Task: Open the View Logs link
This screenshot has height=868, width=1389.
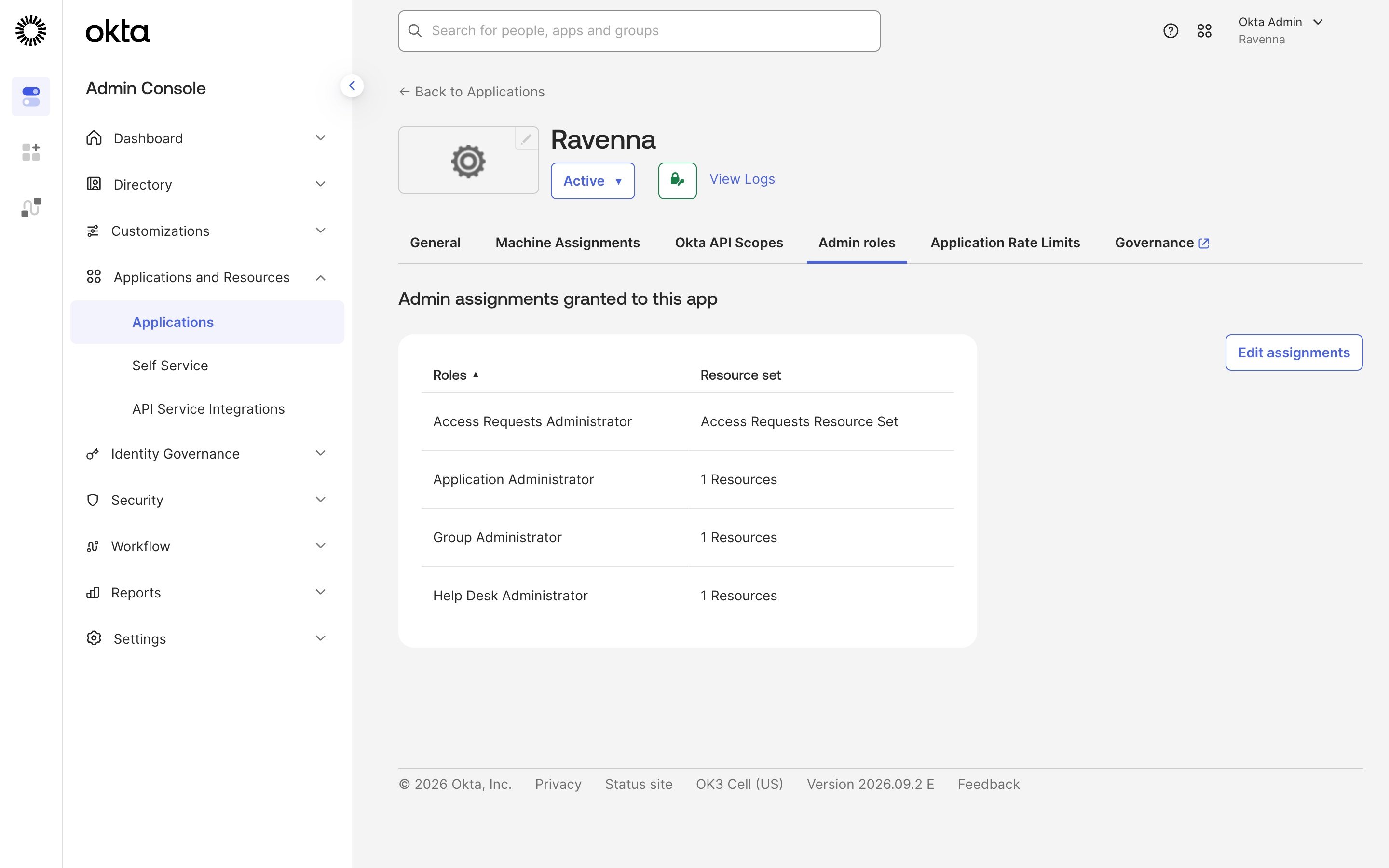Action: 742,179
